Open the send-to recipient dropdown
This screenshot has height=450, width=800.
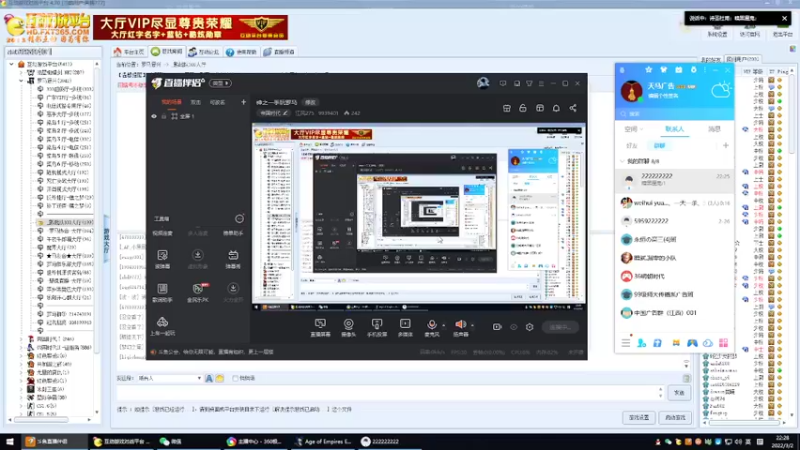(x=169, y=379)
